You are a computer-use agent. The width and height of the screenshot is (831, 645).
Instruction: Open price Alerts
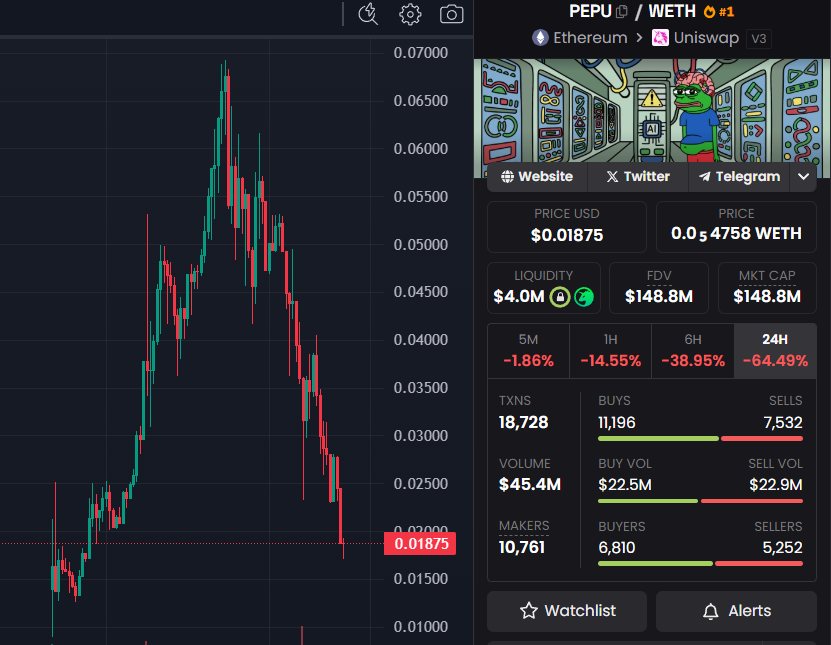(x=736, y=611)
